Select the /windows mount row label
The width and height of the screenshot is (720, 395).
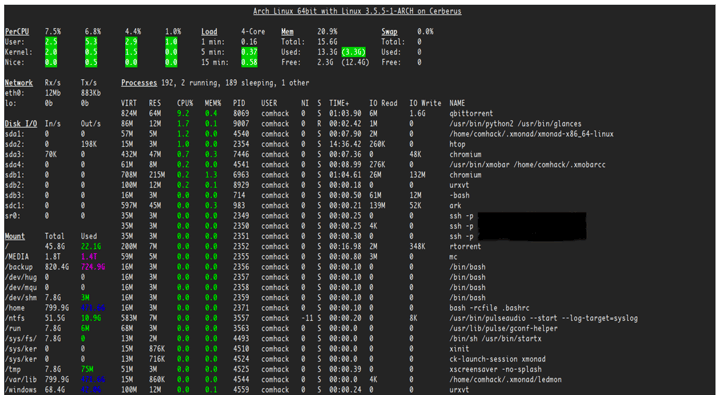click(x=21, y=389)
